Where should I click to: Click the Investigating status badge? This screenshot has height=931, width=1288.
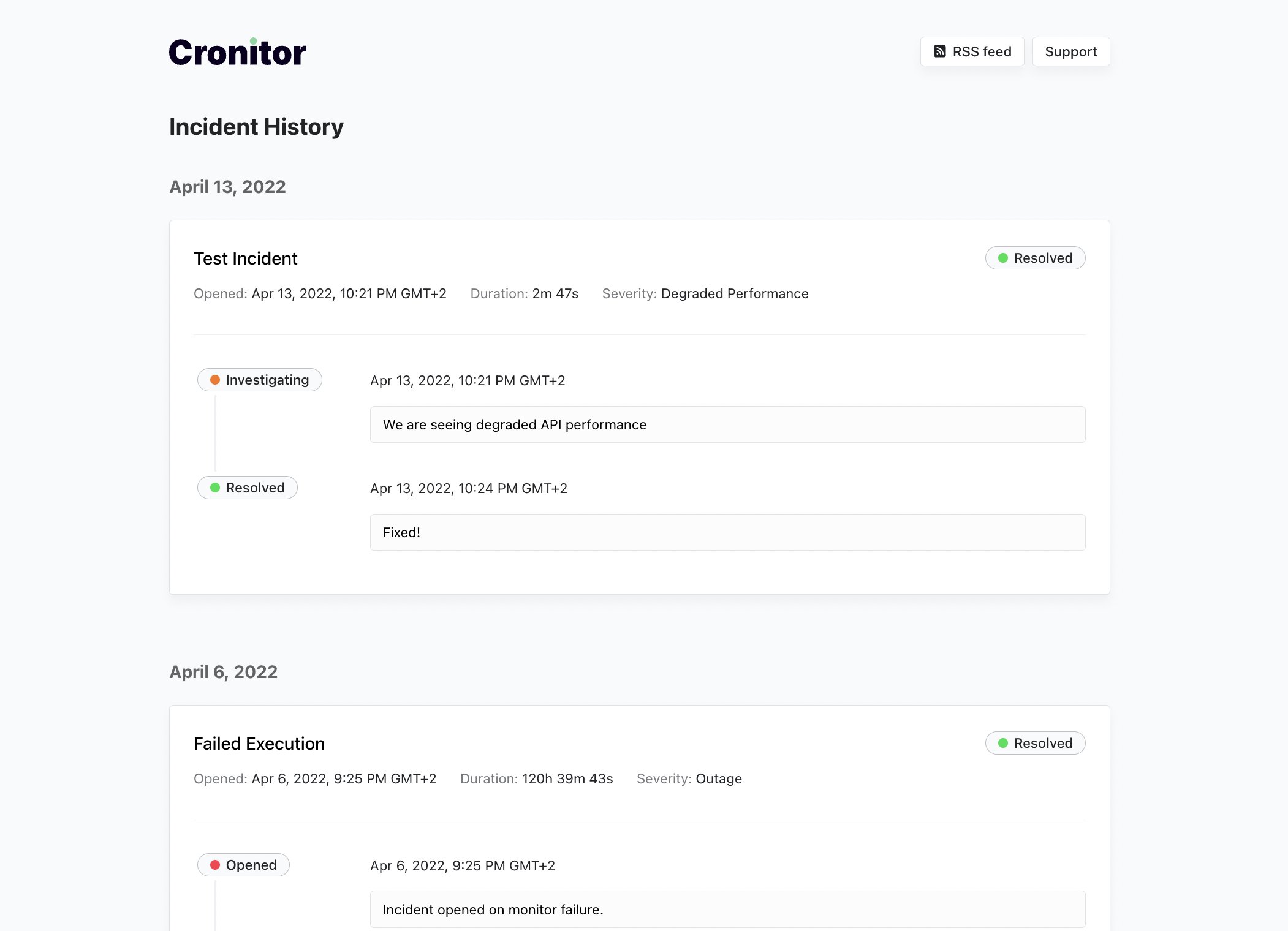coord(259,380)
